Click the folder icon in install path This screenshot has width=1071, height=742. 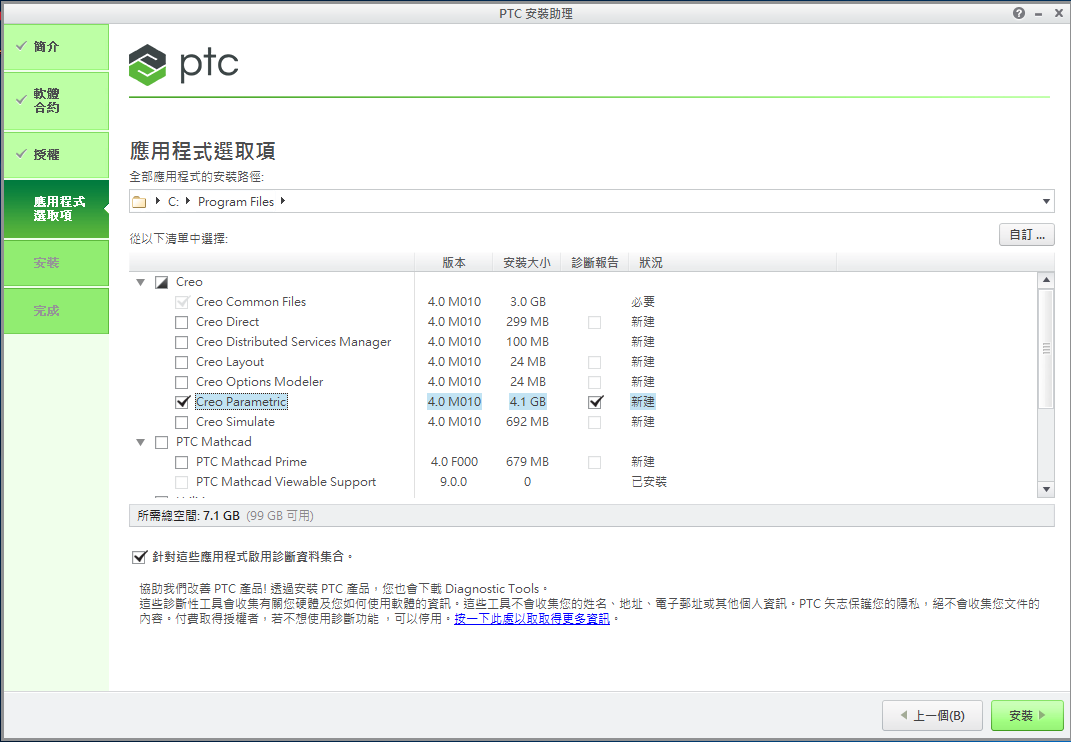139,202
